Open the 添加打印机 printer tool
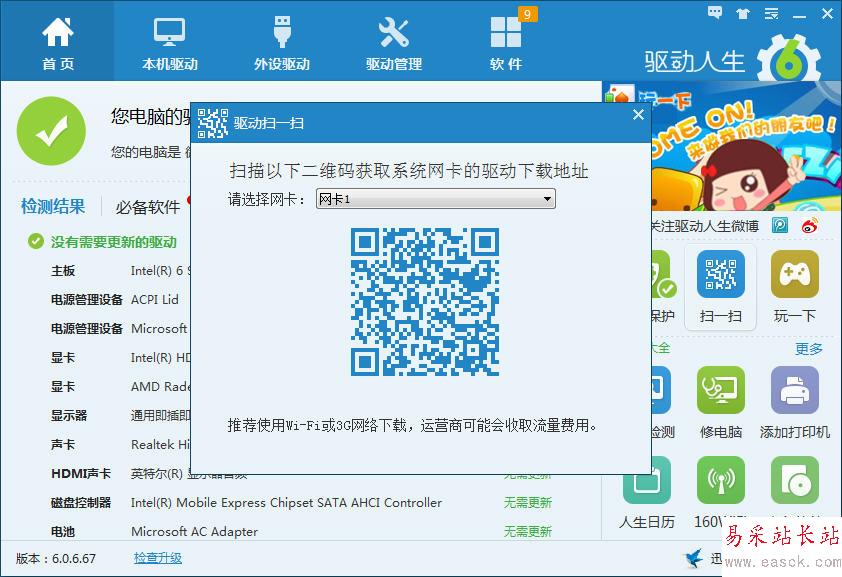842x577 pixels. click(795, 403)
